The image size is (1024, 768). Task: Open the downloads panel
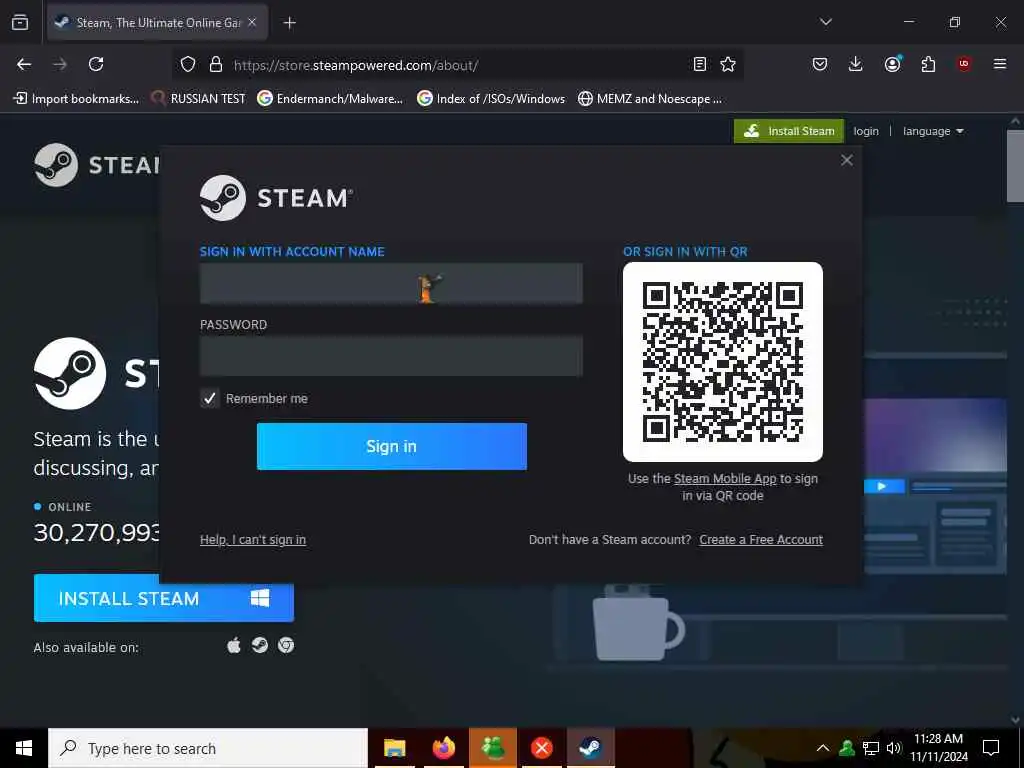(856, 64)
